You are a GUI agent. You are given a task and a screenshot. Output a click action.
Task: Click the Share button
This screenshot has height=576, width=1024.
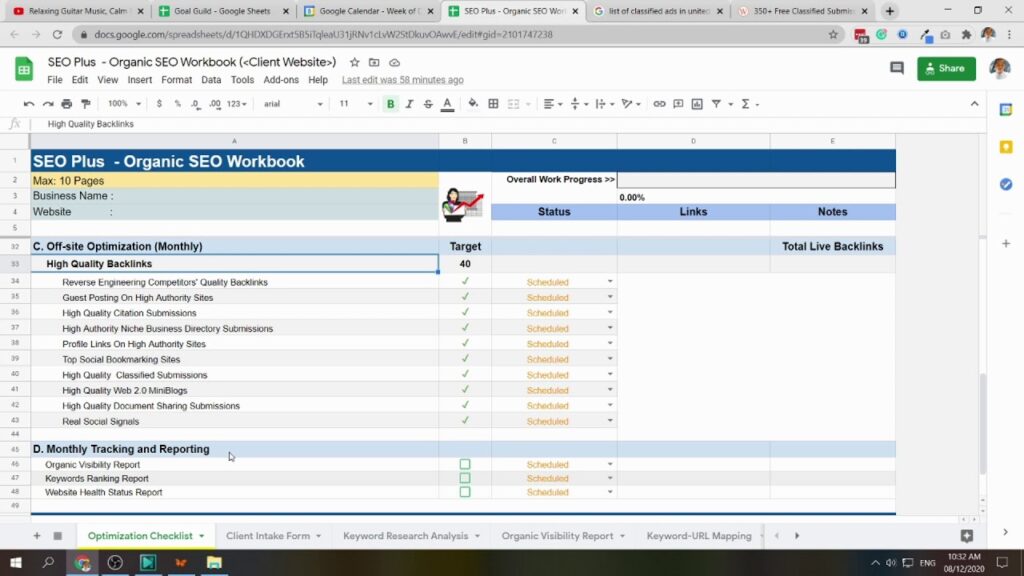[x=946, y=68]
